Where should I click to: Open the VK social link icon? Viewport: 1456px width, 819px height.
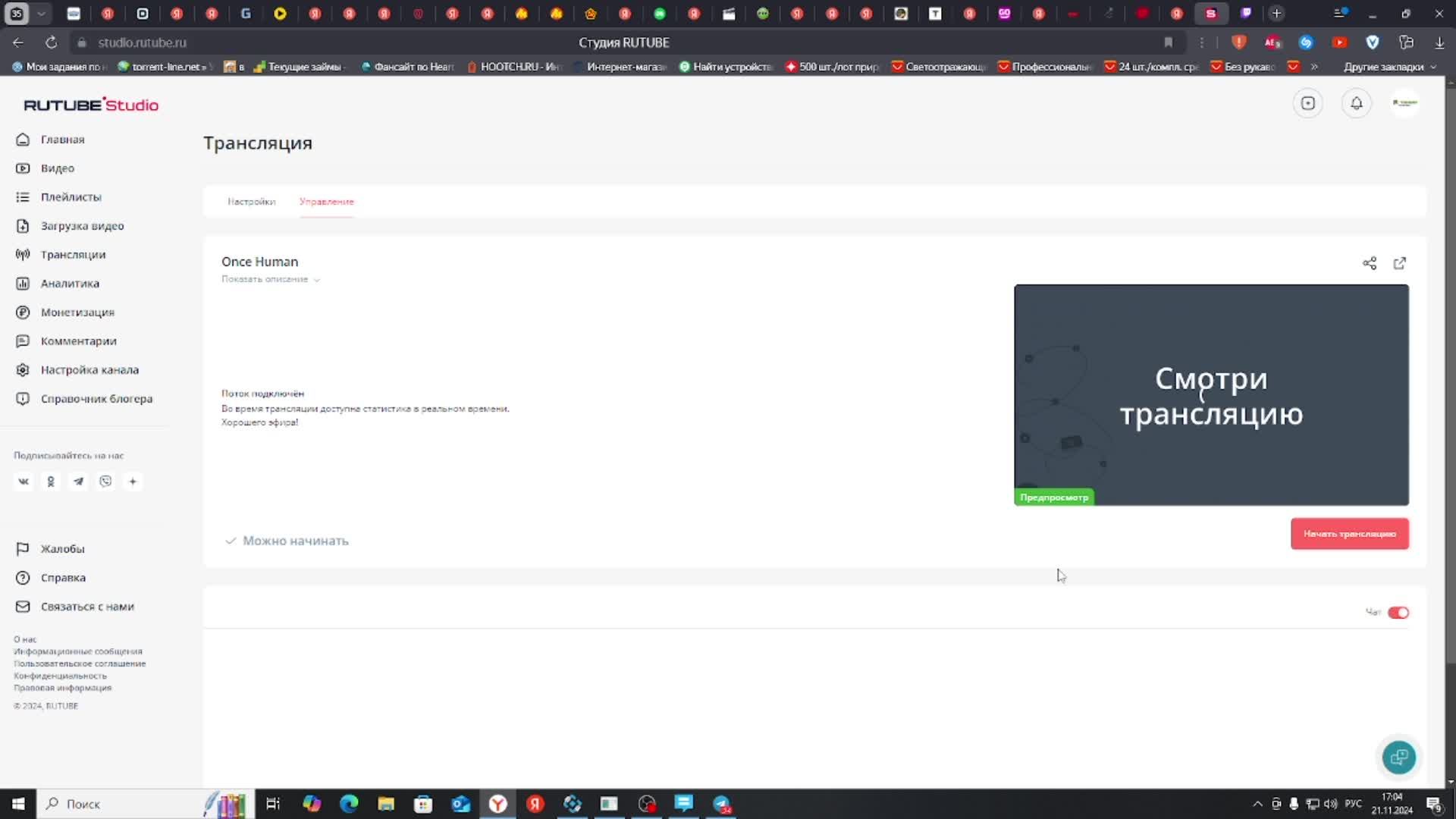[24, 482]
